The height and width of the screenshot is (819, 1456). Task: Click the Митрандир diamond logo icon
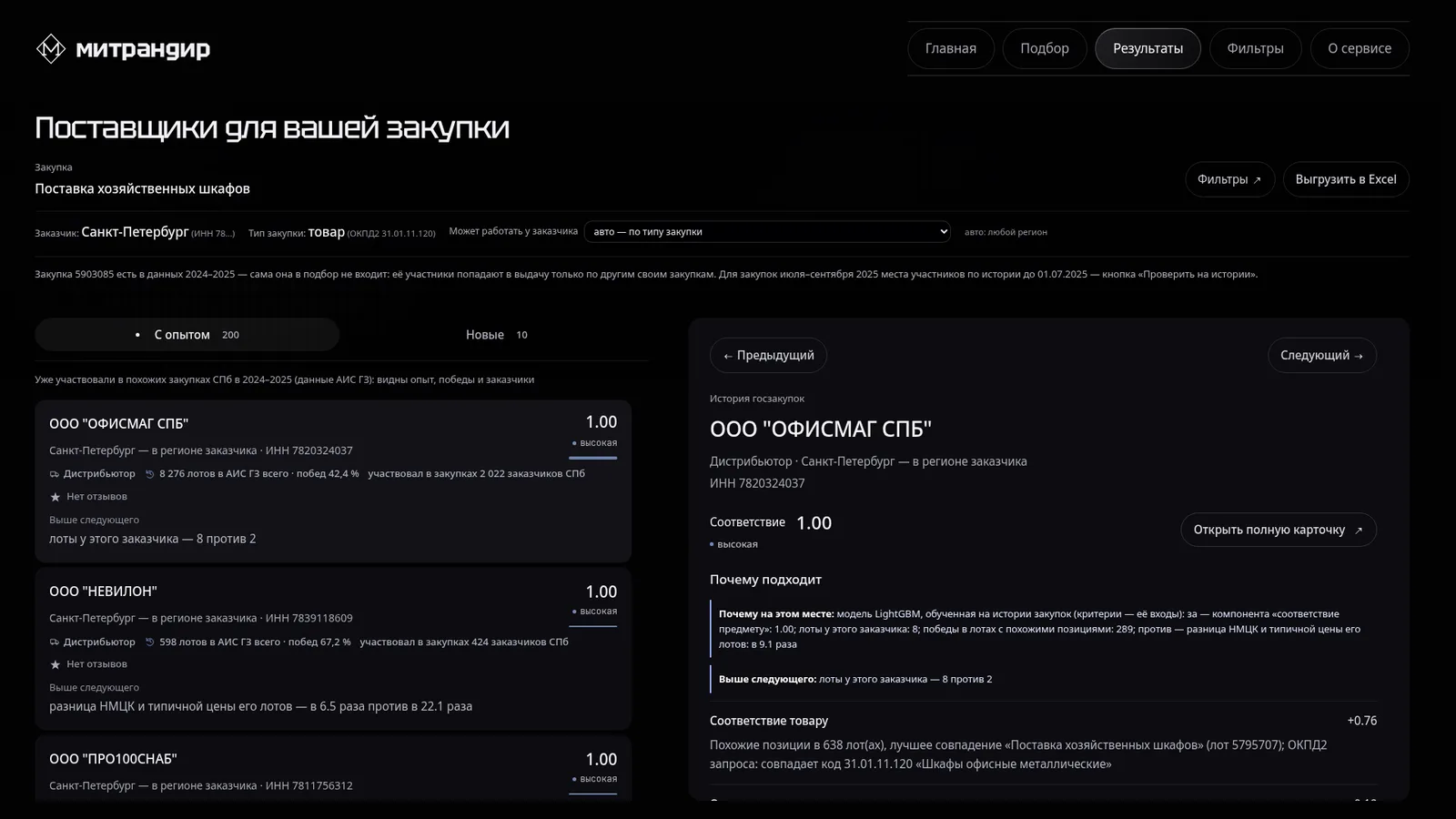tap(50, 48)
